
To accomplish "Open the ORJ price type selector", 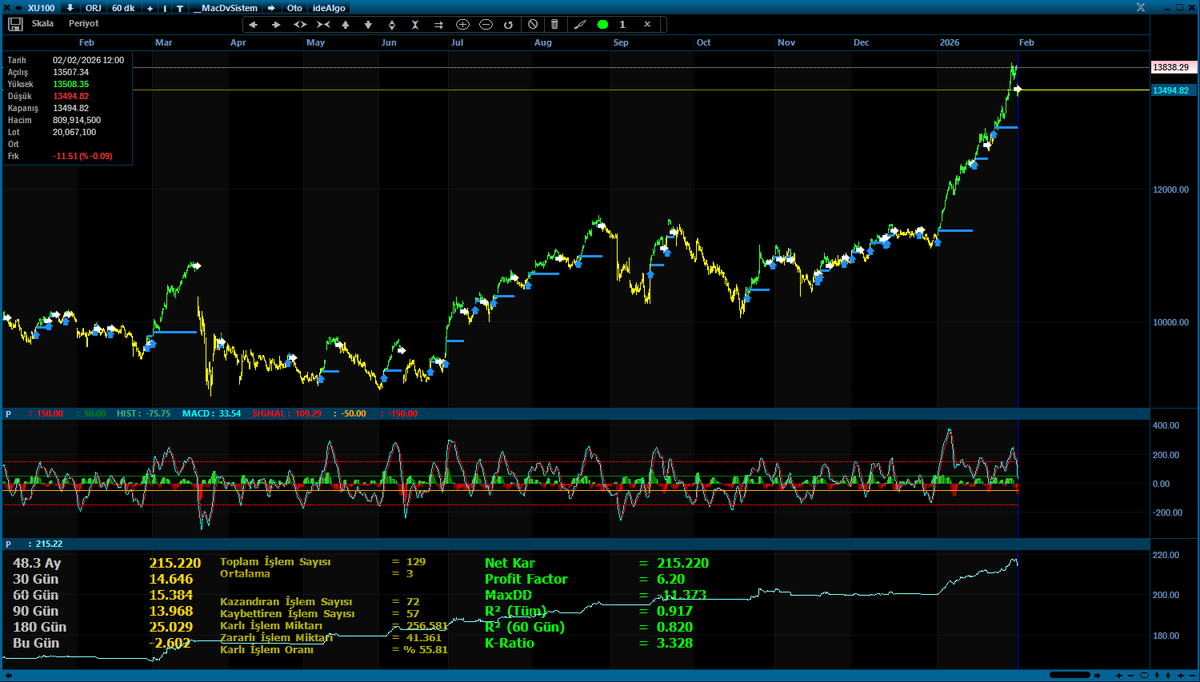I will 93,8.
